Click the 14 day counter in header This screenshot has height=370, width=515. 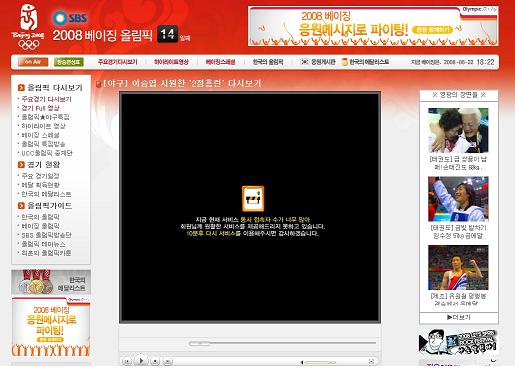click(x=167, y=34)
